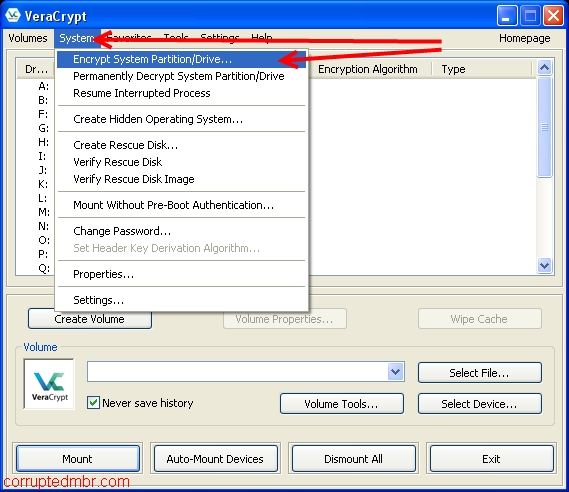The height and width of the screenshot is (492, 569).
Task: Select drive letter B: in list
Action: click(43, 100)
